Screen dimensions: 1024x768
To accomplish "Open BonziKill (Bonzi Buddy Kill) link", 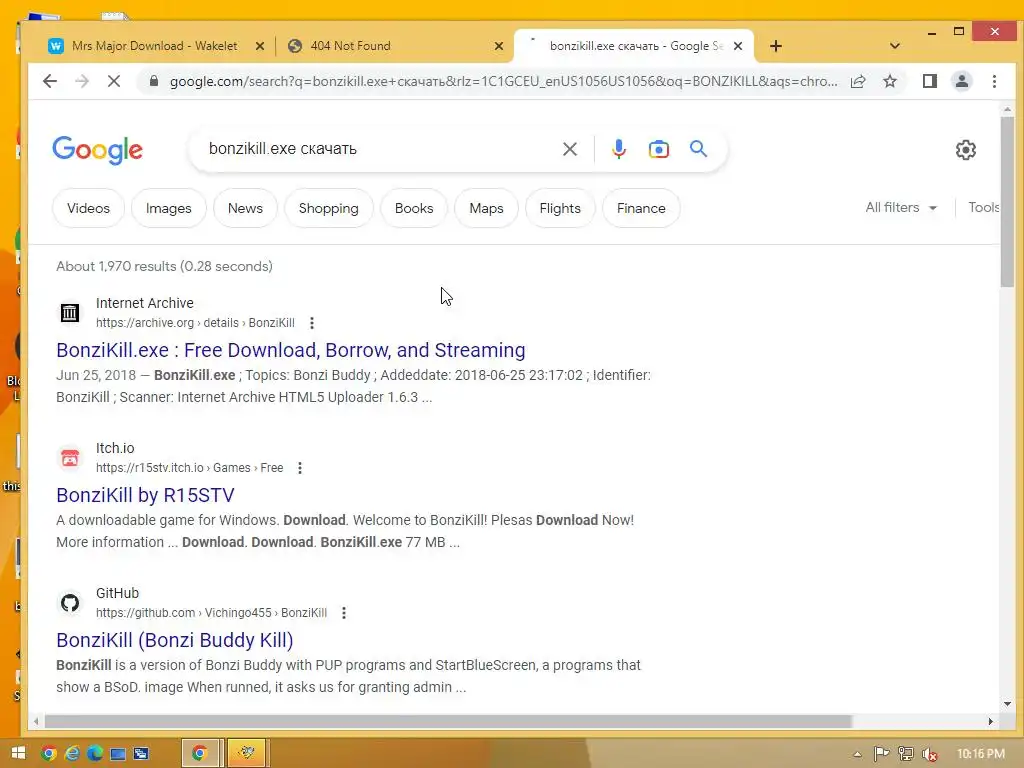I will pyautogui.click(x=174, y=640).
